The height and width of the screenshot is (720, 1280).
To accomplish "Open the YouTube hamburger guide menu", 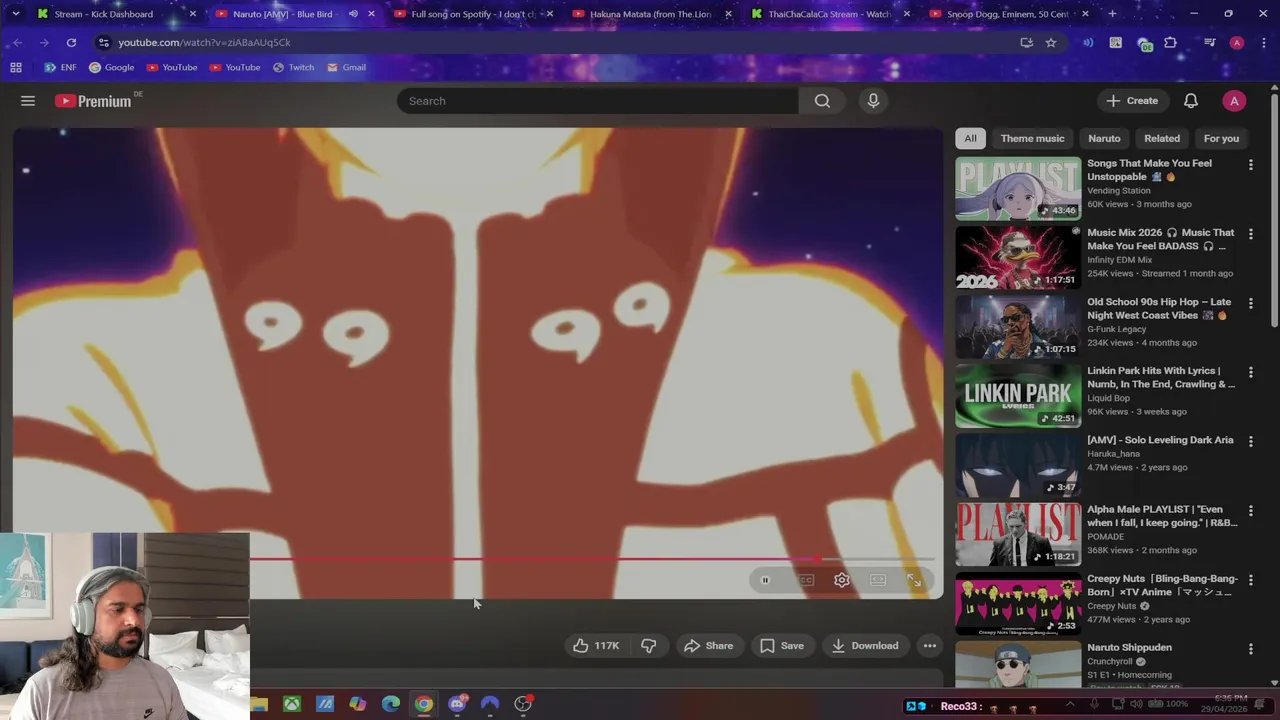I will tap(28, 101).
